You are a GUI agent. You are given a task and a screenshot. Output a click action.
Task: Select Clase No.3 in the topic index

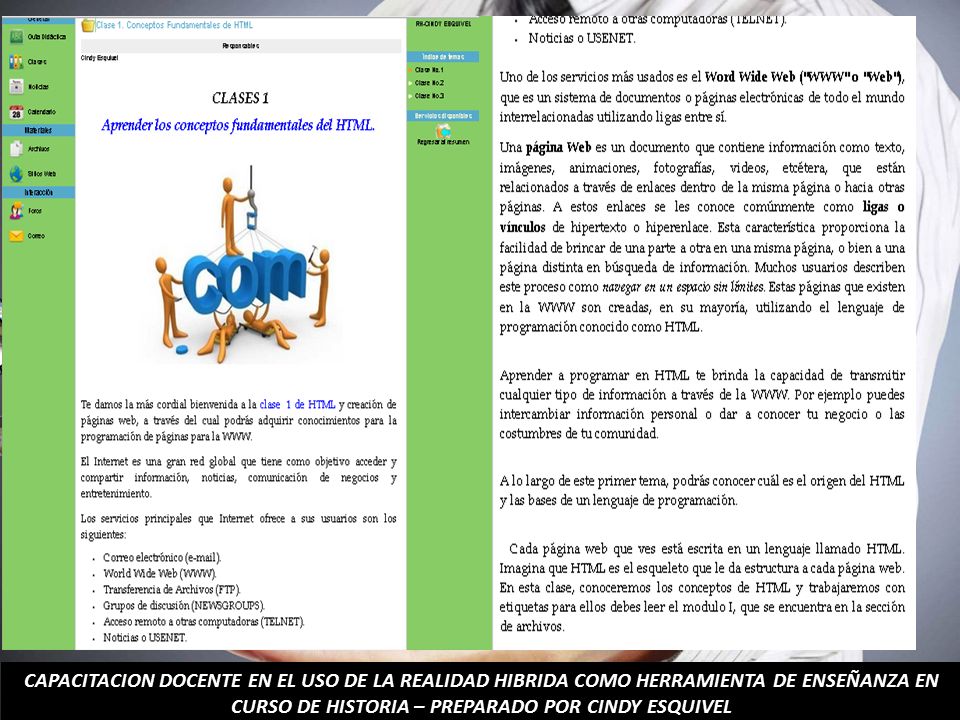pos(429,96)
